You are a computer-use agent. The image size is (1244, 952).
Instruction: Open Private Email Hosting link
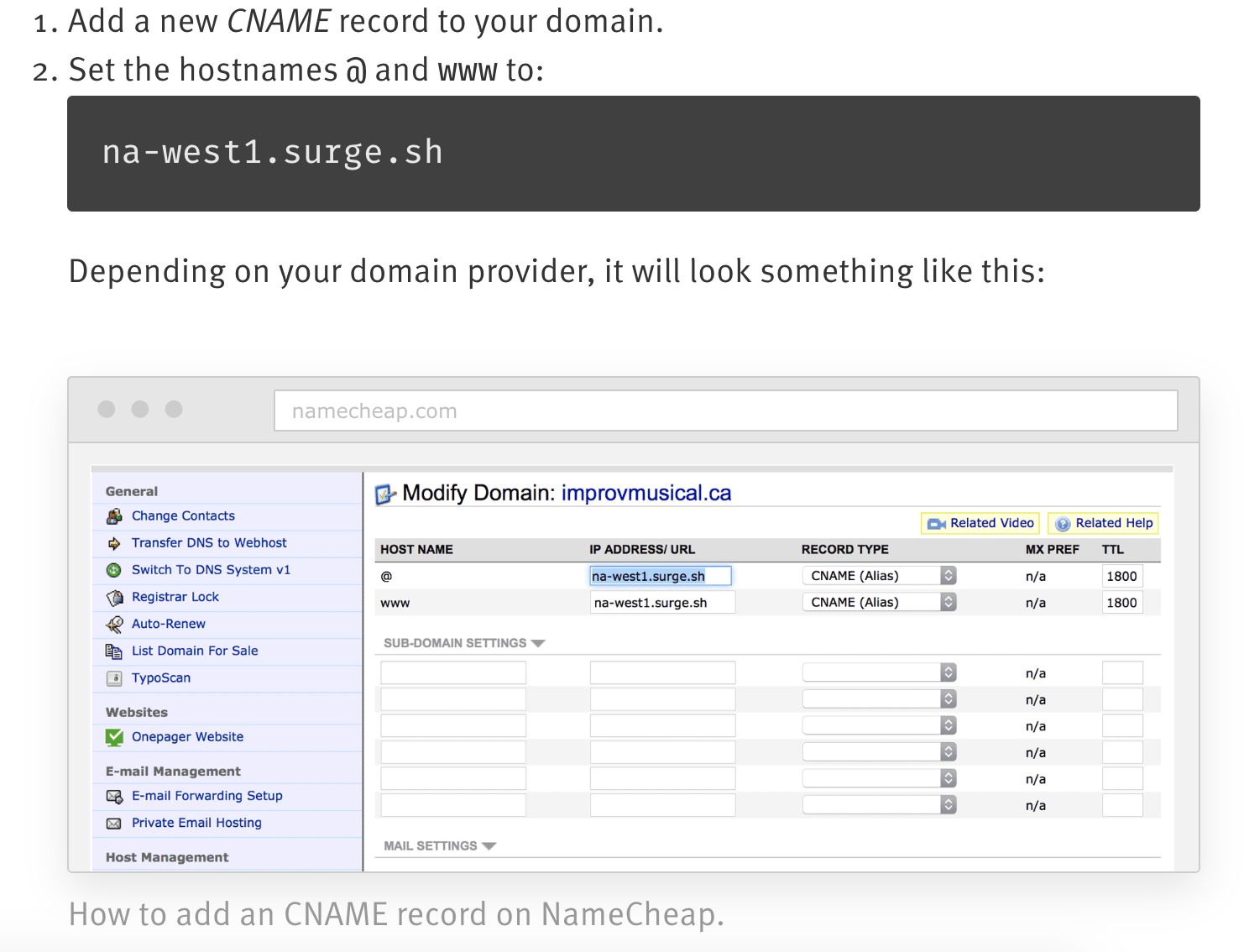196,823
